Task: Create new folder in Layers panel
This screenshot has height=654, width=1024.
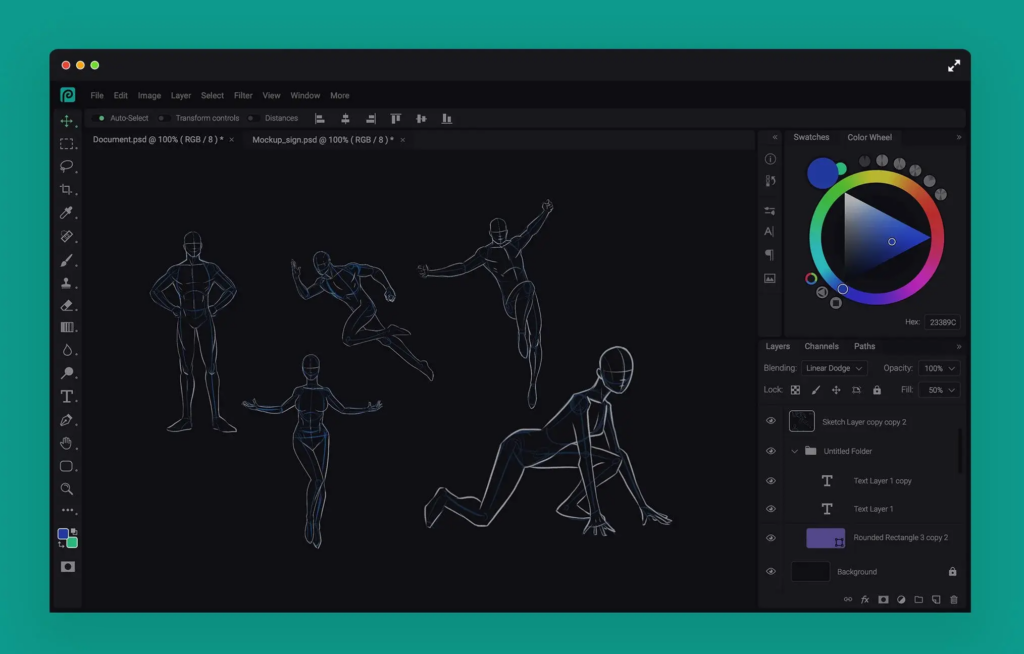Action: coord(918,600)
